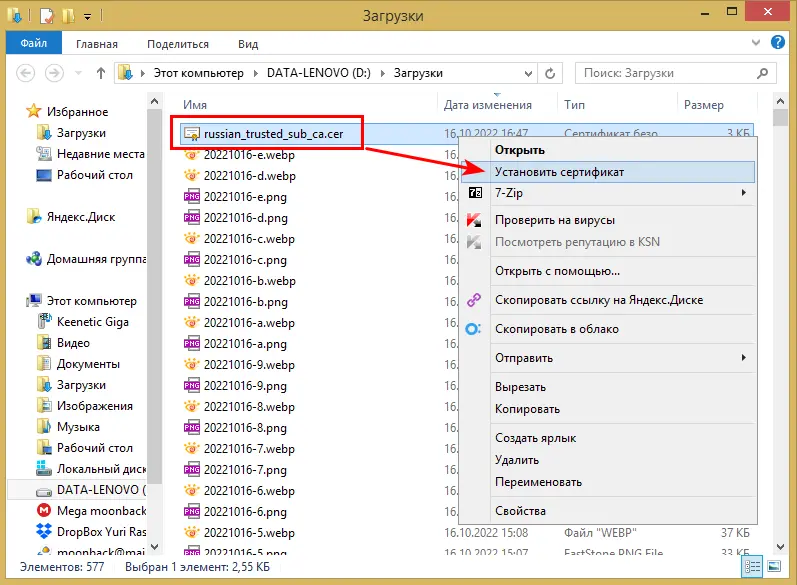This screenshot has width=797, height=585.
Task: Expand the ribbon with chevron arrow
Action: 756,43
